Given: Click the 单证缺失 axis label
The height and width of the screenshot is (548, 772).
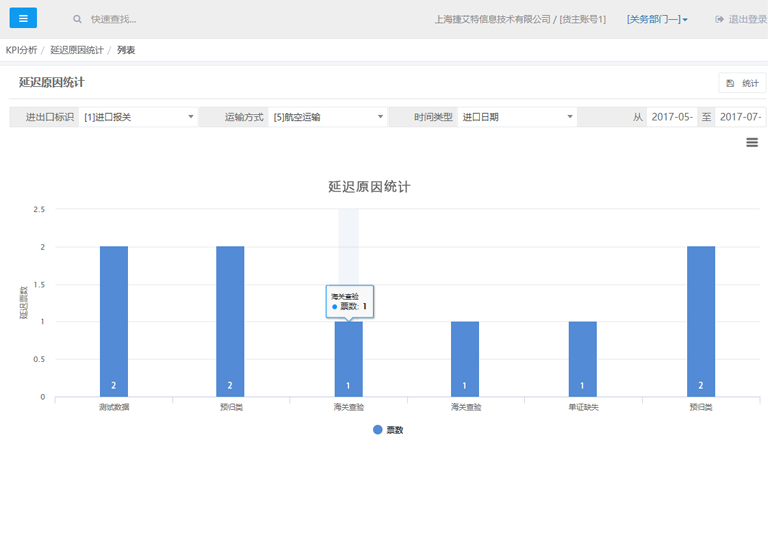Looking at the screenshot, I should (x=583, y=407).
